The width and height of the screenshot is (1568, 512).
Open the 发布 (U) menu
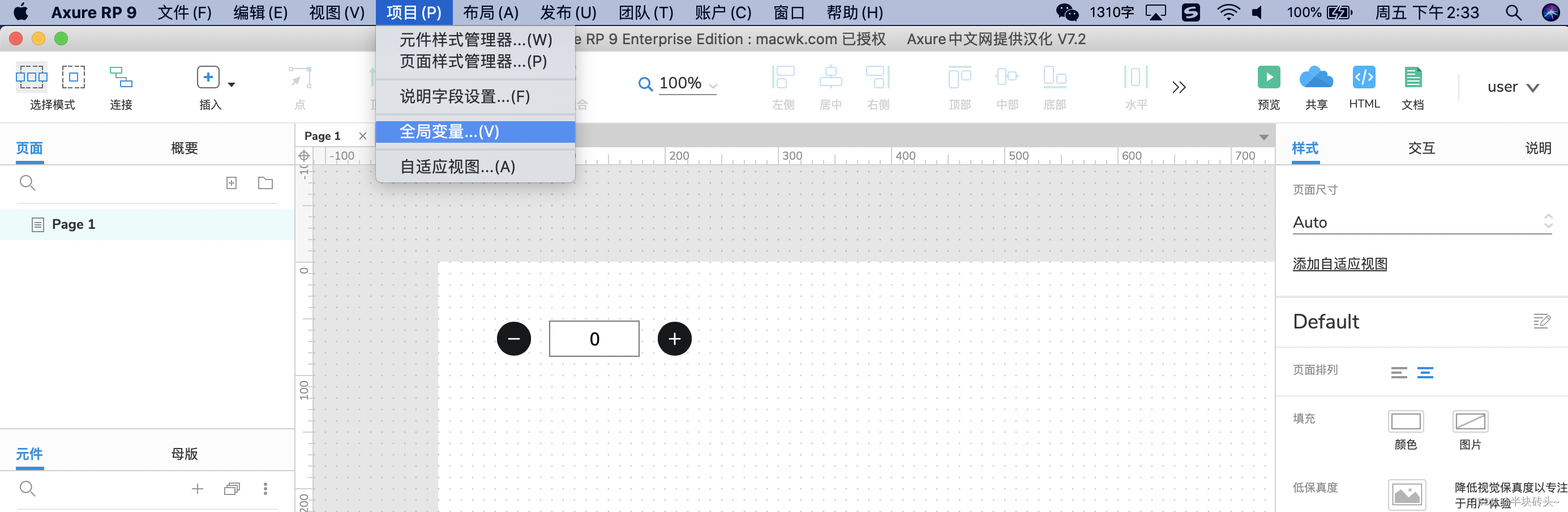click(x=568, y=12)
